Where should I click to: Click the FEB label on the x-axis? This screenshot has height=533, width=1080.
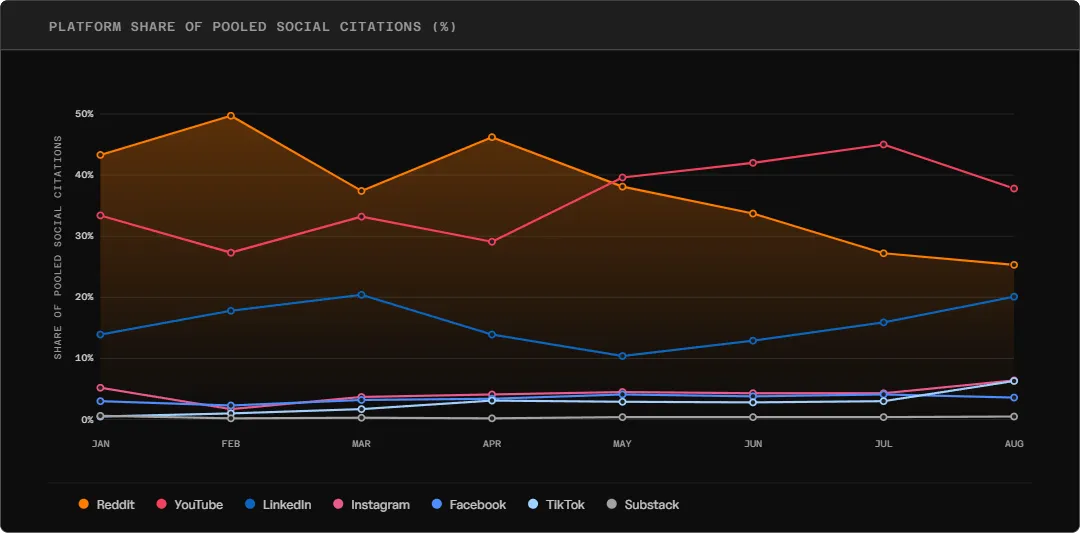pyautogui.click(x=231, y=444)
